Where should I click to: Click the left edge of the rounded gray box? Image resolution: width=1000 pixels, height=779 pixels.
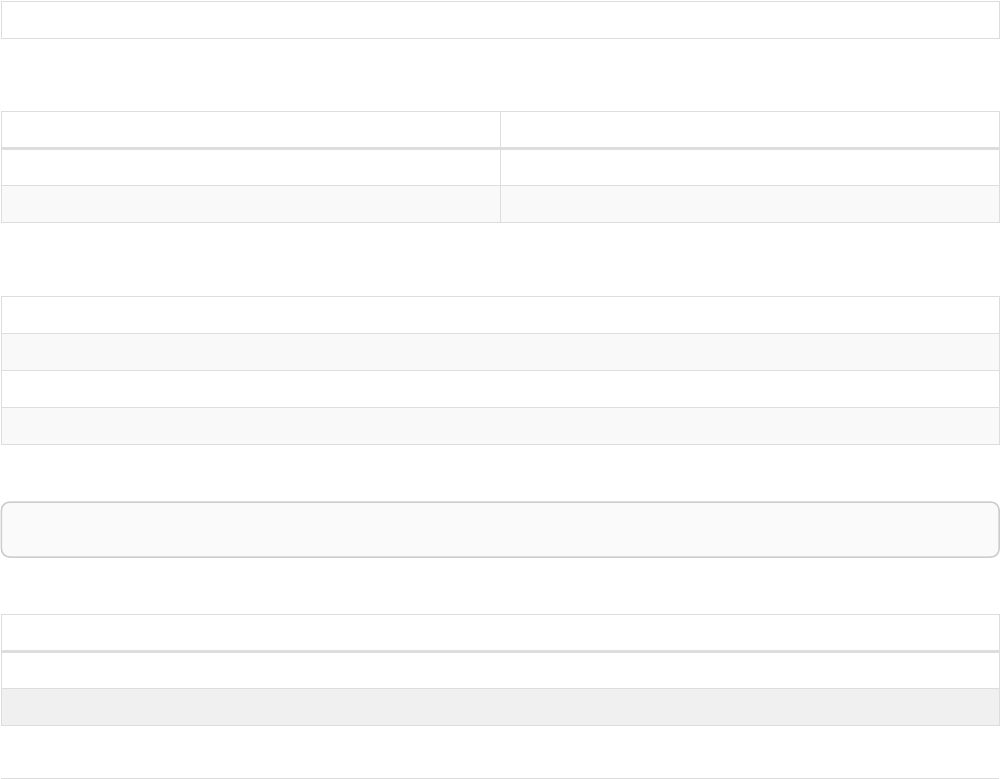click(3, 529)
